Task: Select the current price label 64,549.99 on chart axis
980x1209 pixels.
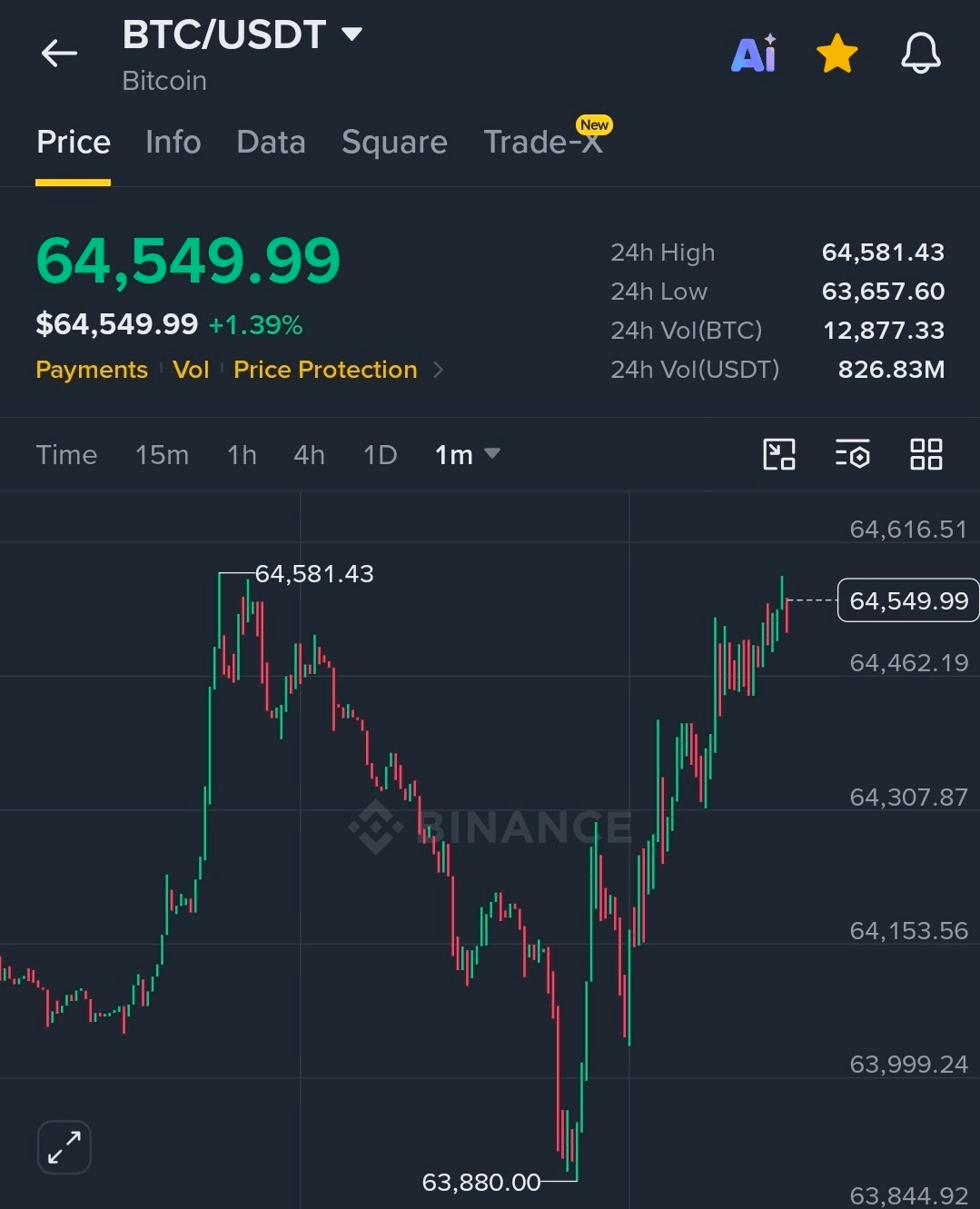Action: (x=908, y=600)
